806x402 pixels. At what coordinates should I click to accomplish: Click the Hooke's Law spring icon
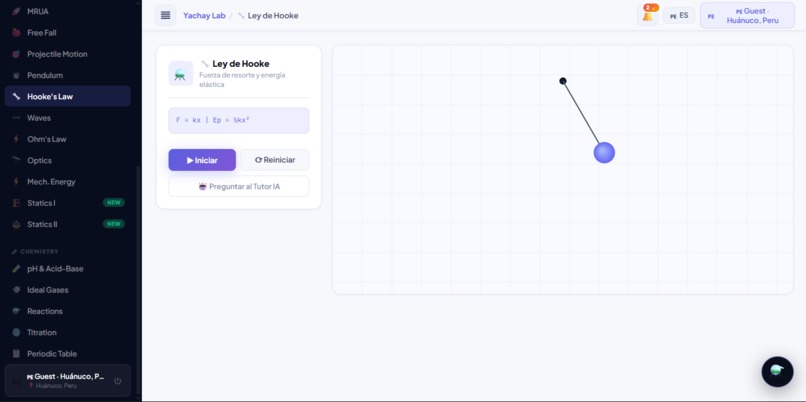click(x=16, y=97)
